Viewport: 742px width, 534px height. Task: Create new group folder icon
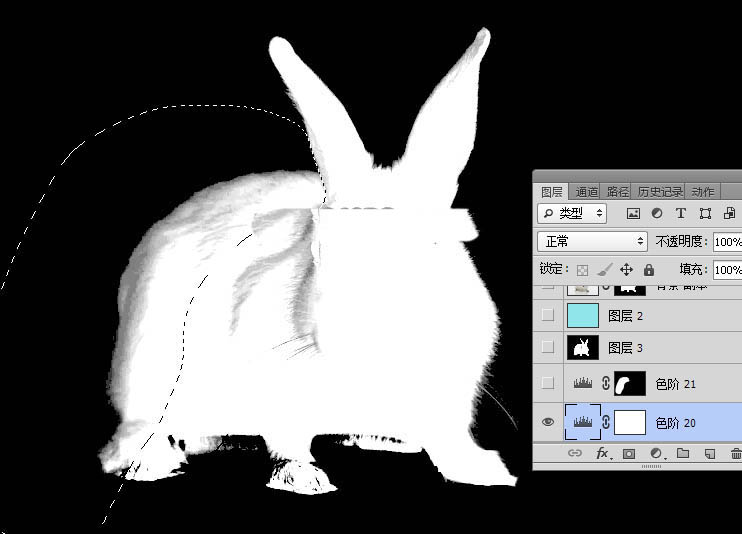pyautogui.click(x=683, y=454)
